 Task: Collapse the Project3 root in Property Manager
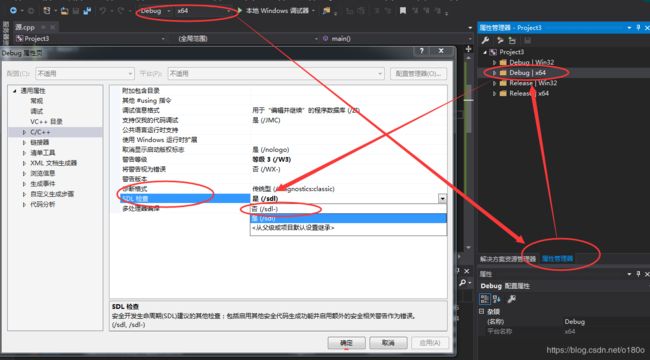click(x=484, y=52)
